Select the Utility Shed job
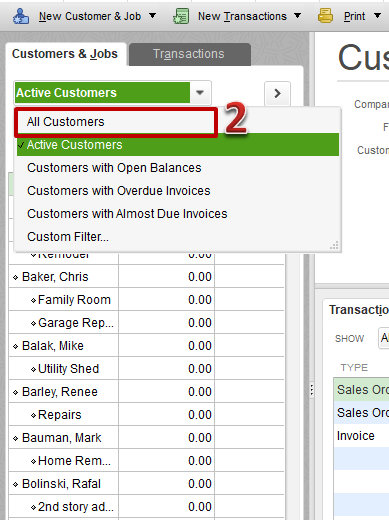Screen dimensions: 389x520 pyautogui.click(x=68, y=369)
